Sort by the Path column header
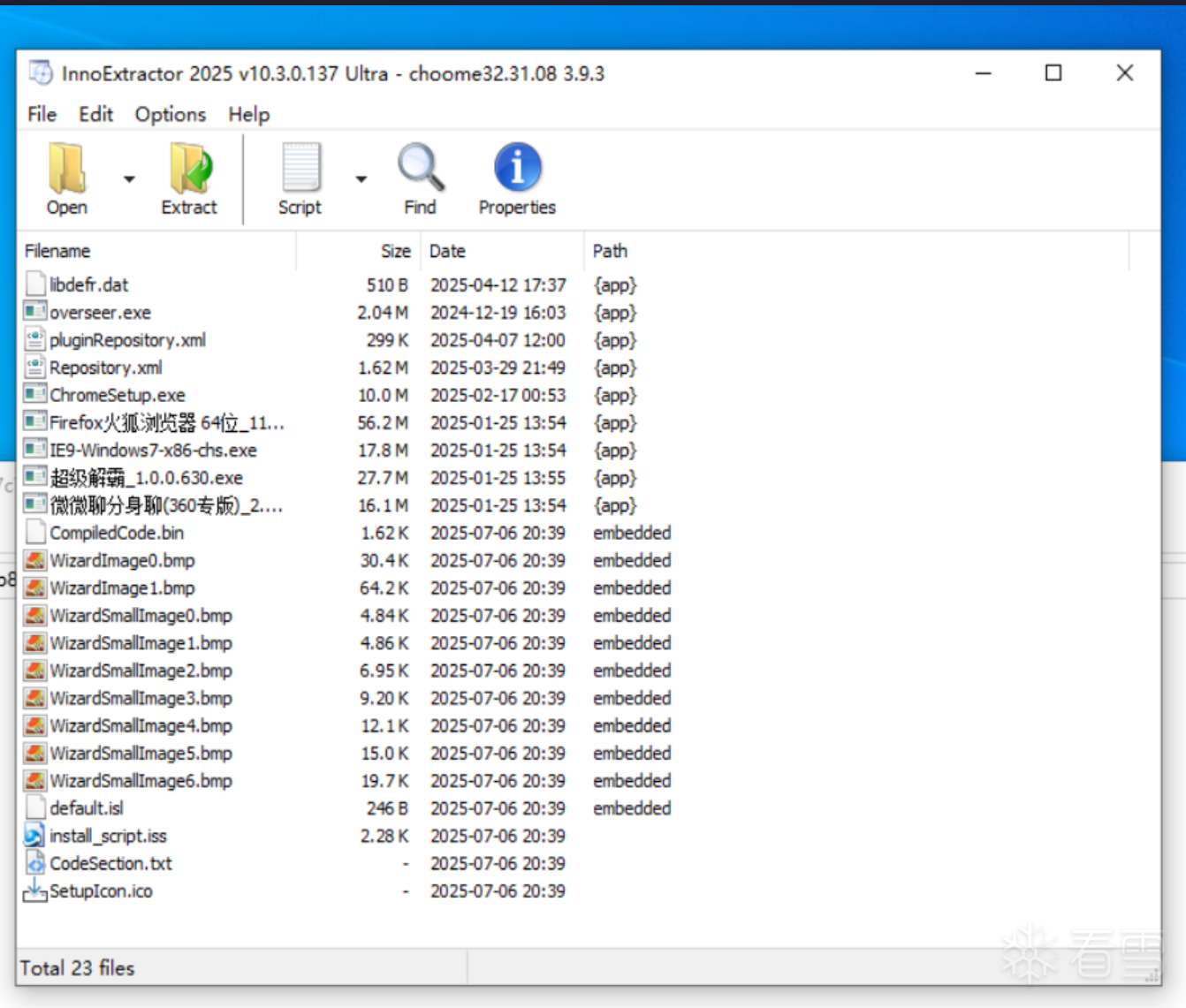The image size is (1186, 1008). tap(856, 251)
